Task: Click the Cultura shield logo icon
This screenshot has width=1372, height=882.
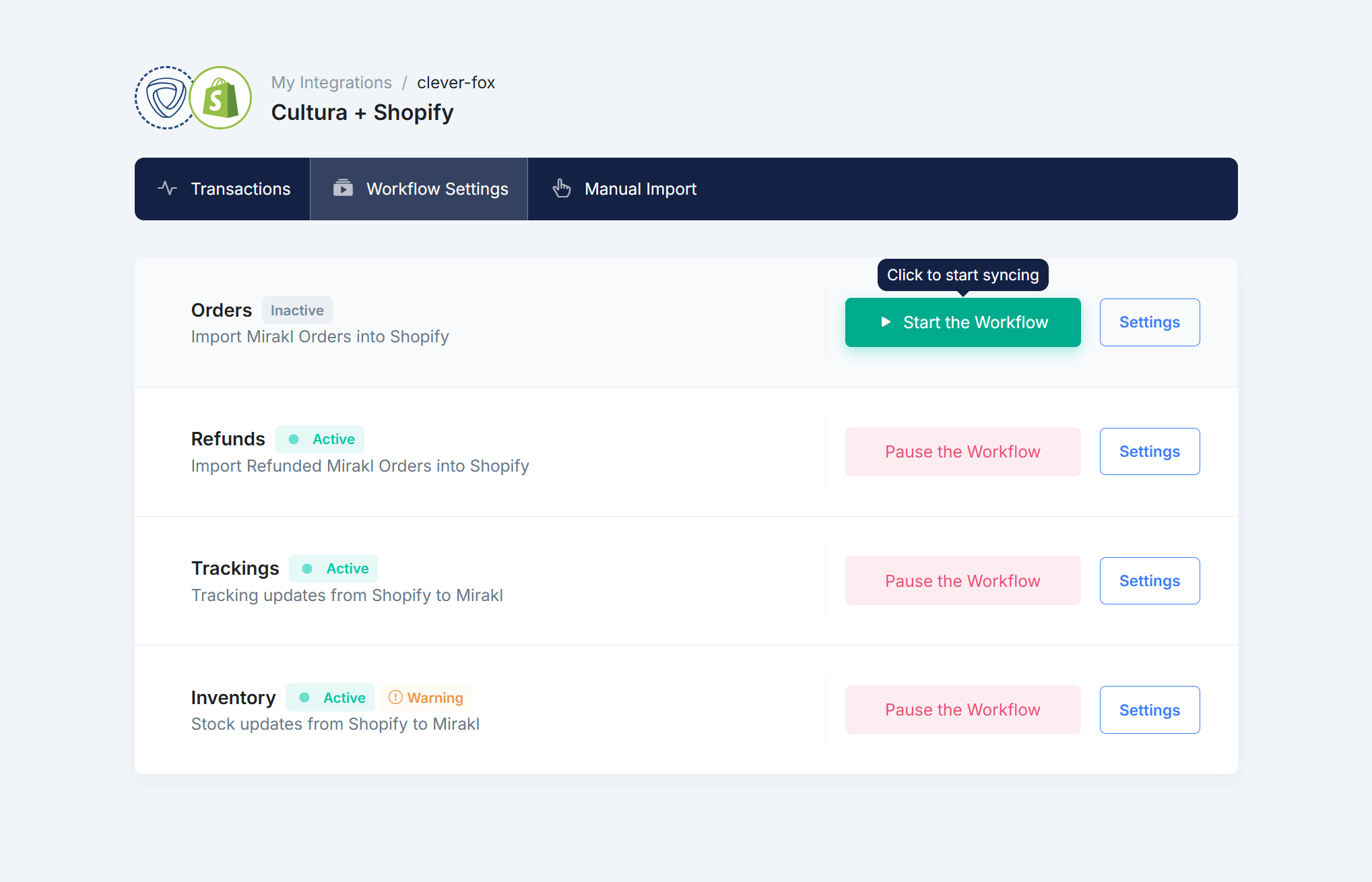Action: point(166,98)
